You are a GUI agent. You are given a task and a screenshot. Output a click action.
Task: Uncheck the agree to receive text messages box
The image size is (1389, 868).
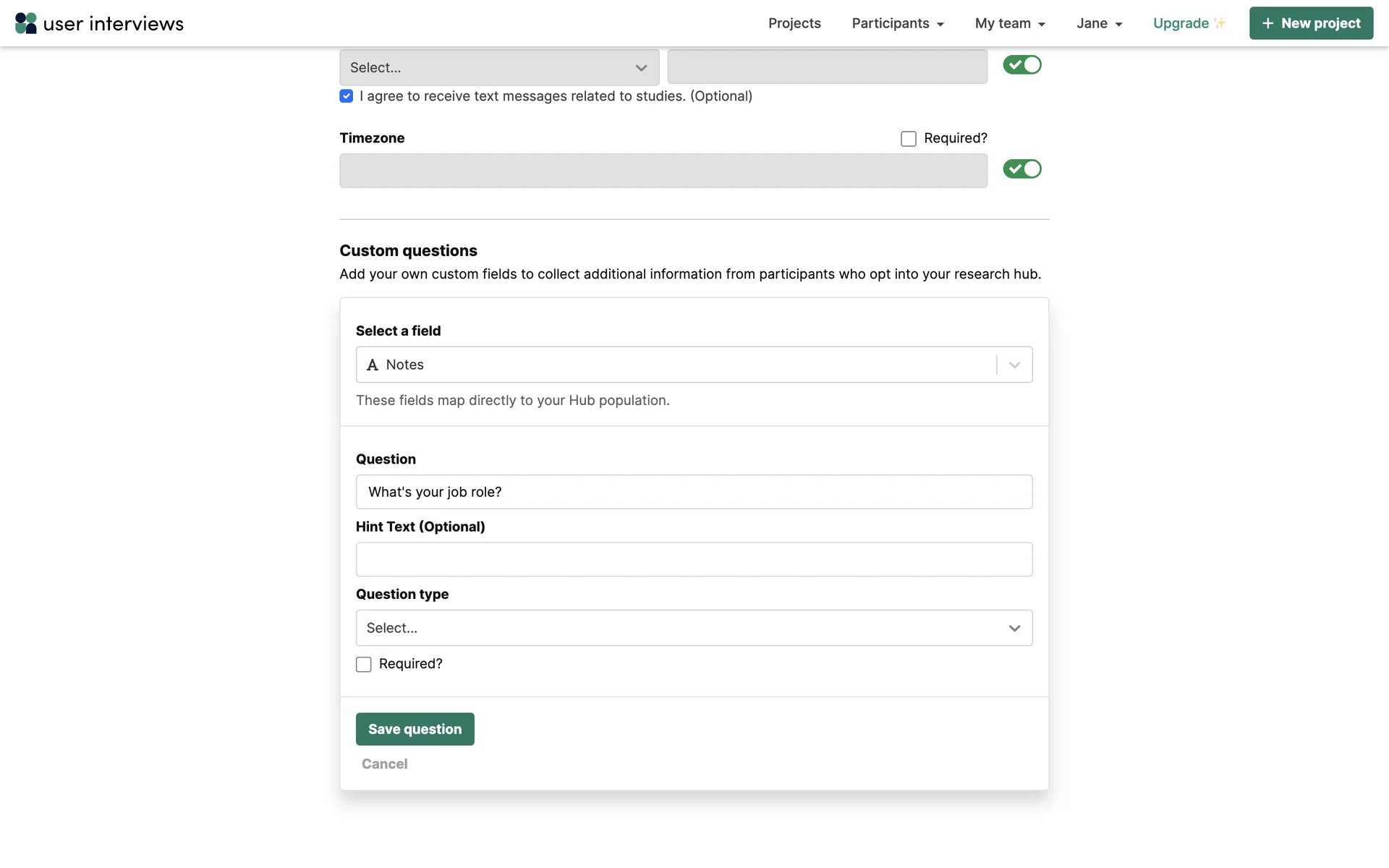(347, 96)
